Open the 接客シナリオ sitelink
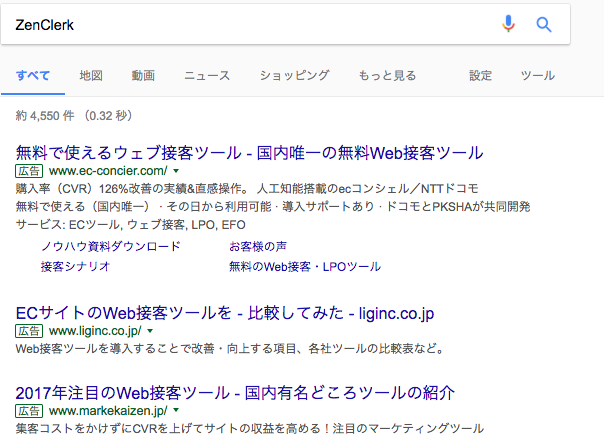The width and height of the screenshot is (604, 448). (x=76, y=266)
